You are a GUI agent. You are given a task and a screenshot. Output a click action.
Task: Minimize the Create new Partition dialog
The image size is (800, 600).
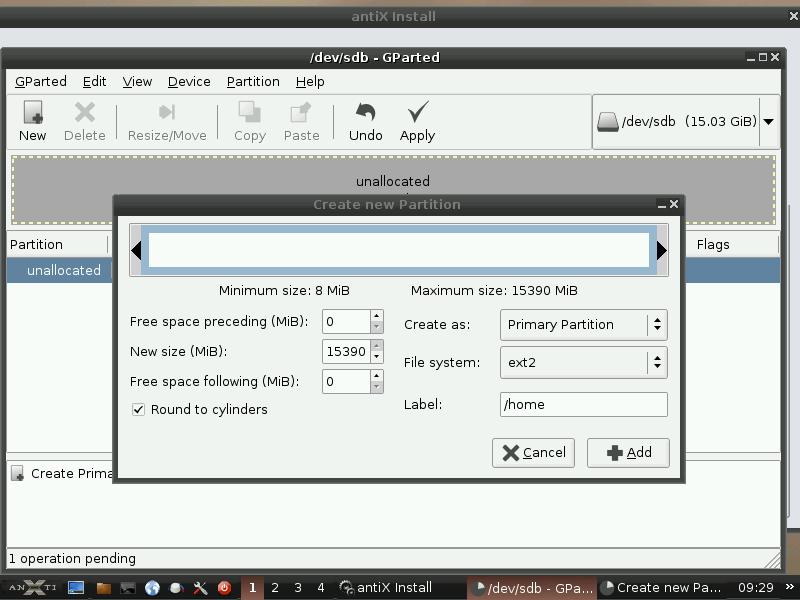(x=662, y=205)
